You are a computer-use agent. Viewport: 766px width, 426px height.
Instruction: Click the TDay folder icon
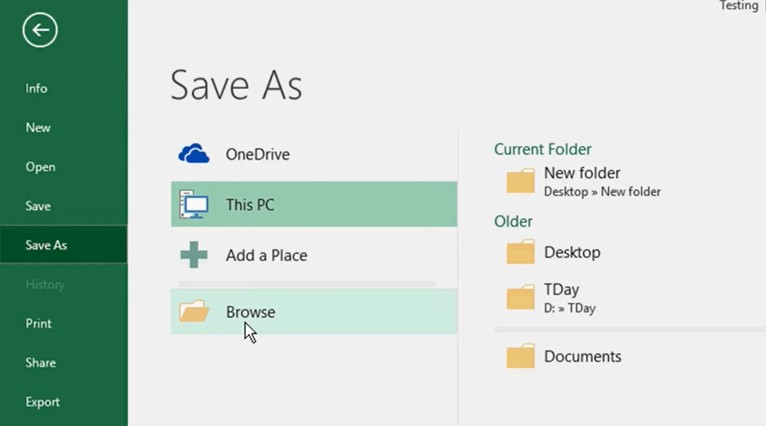tap(520, 297)
